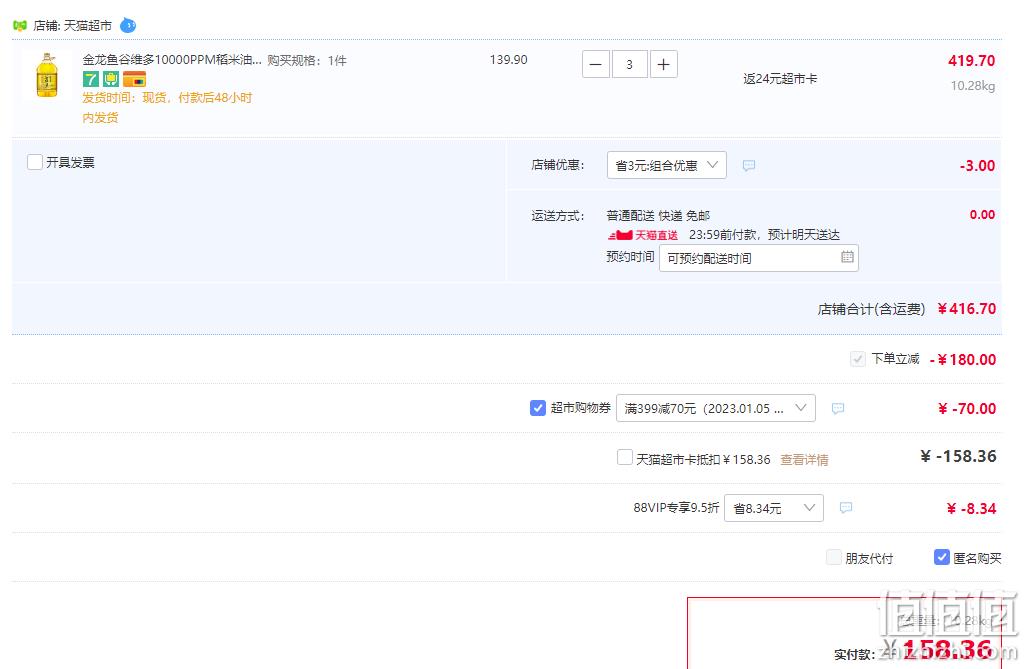Click the 返24元超市卡 promotion text
The image size is (1027, 669).
(780, 79)
